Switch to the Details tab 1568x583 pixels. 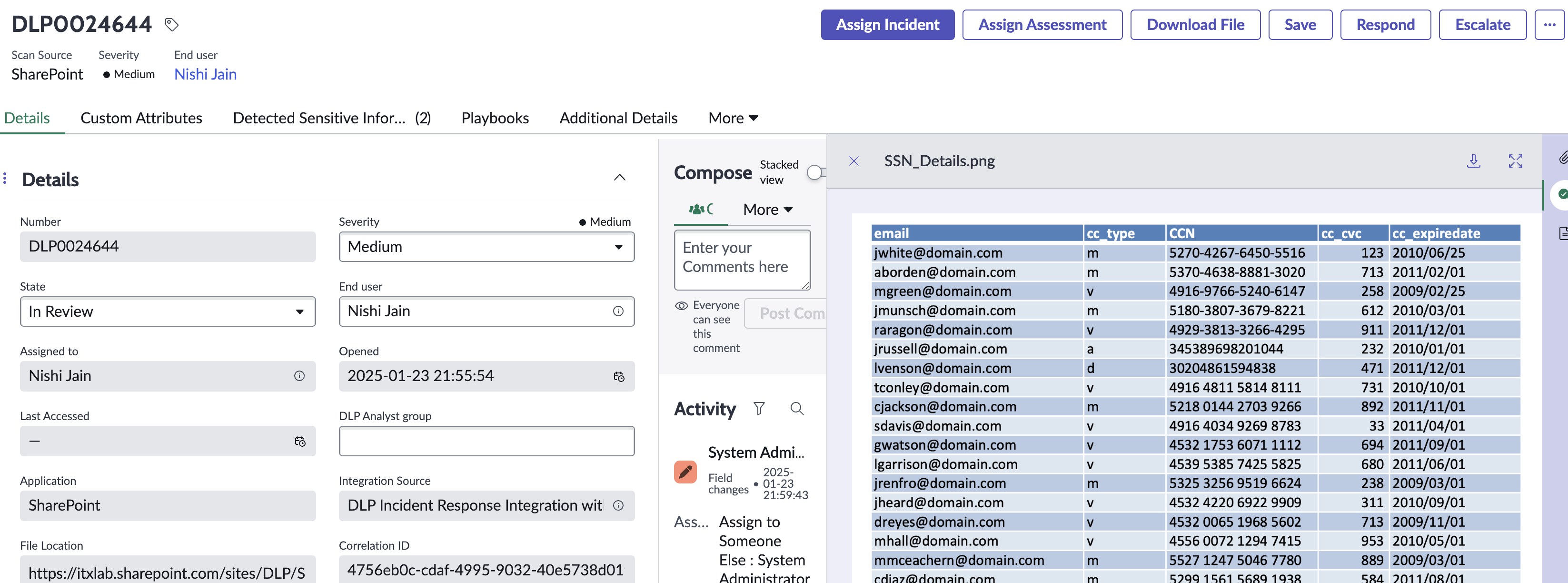(27, 118)
